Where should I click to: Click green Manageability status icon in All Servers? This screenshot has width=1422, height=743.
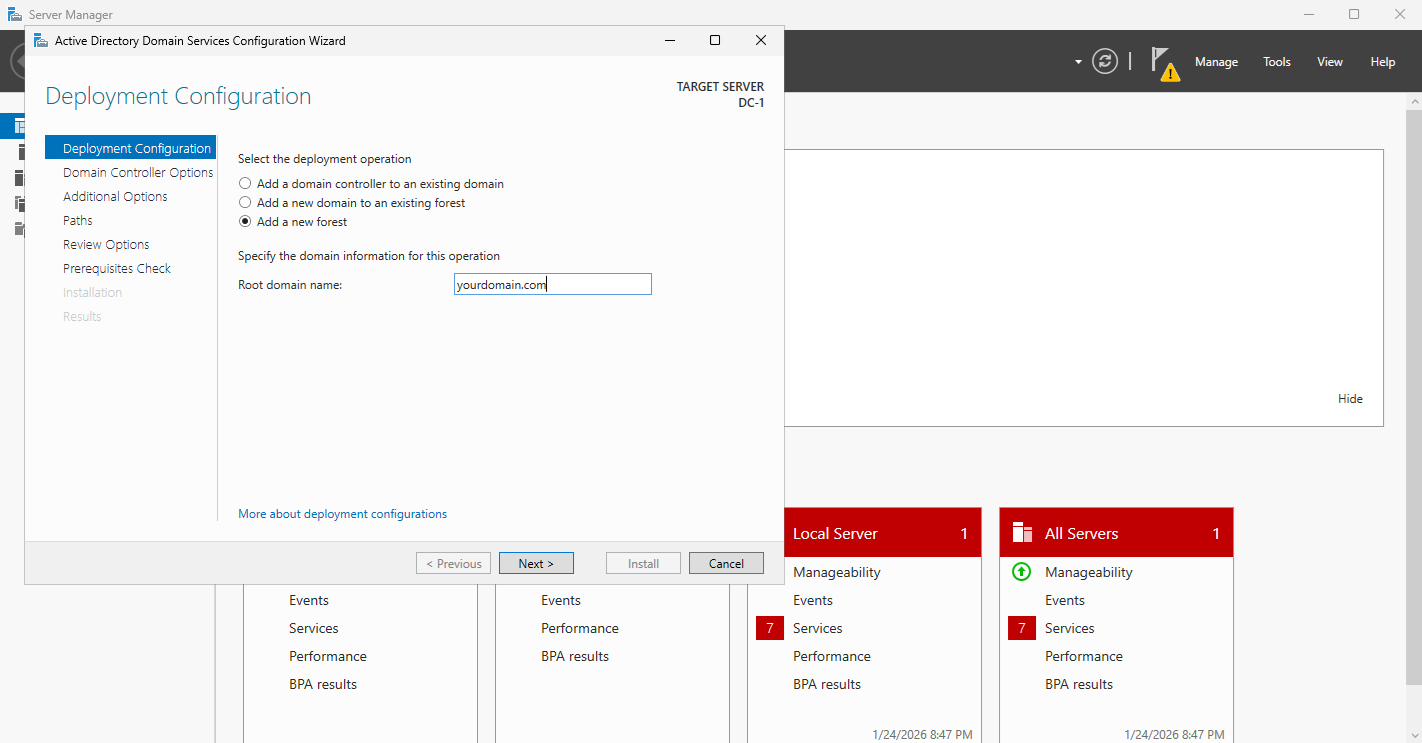coord(1021,572)
